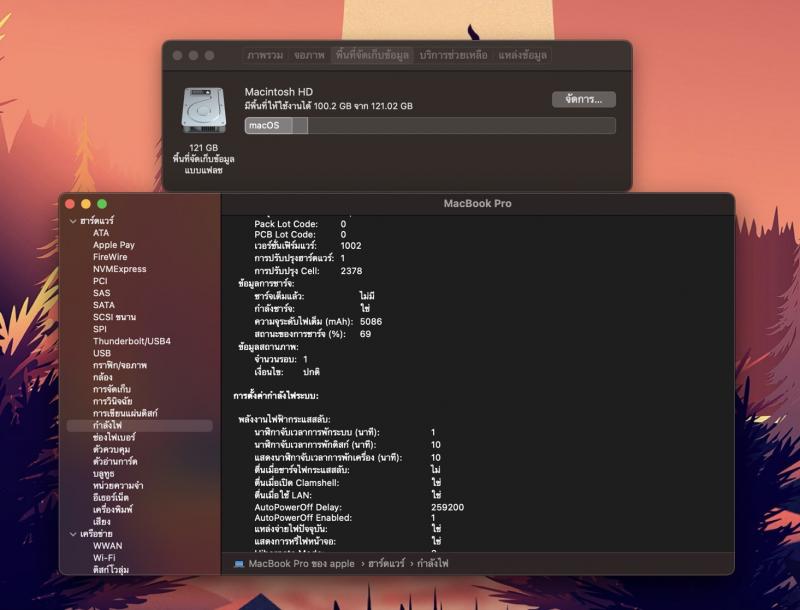The width and height of the screenshot is (800, 610).
Task: Click the Macintosh HD volume name
Action: pyautogui.click(x=279, y=92)
